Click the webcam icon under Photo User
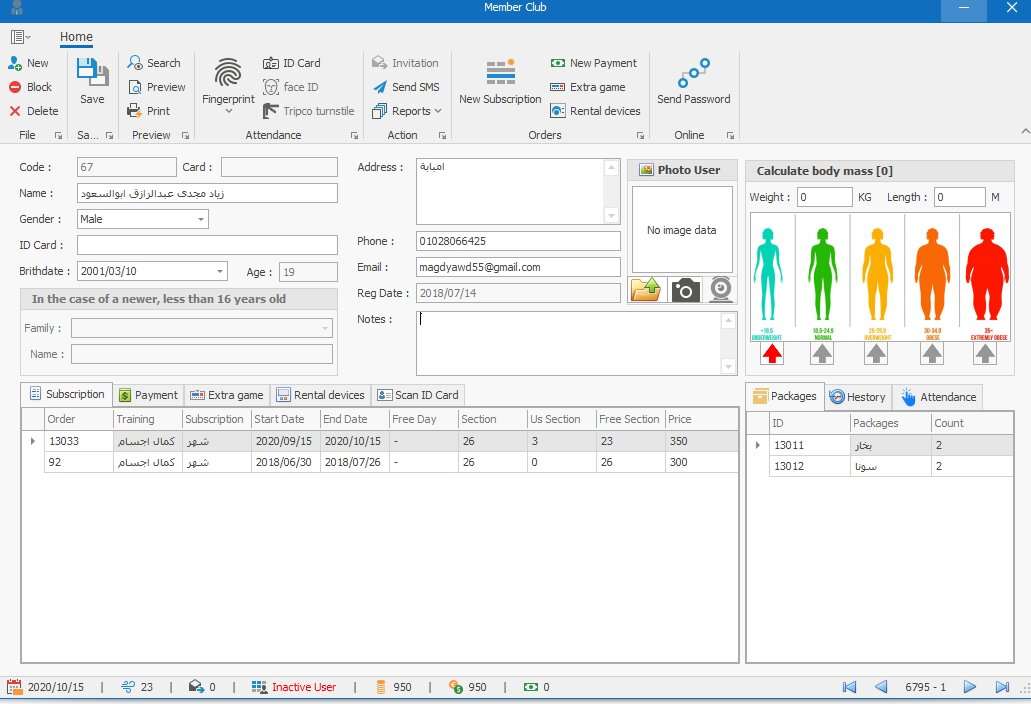This screenshot has width=1031, height=704. pyautogui.click(x=721, y=290)
